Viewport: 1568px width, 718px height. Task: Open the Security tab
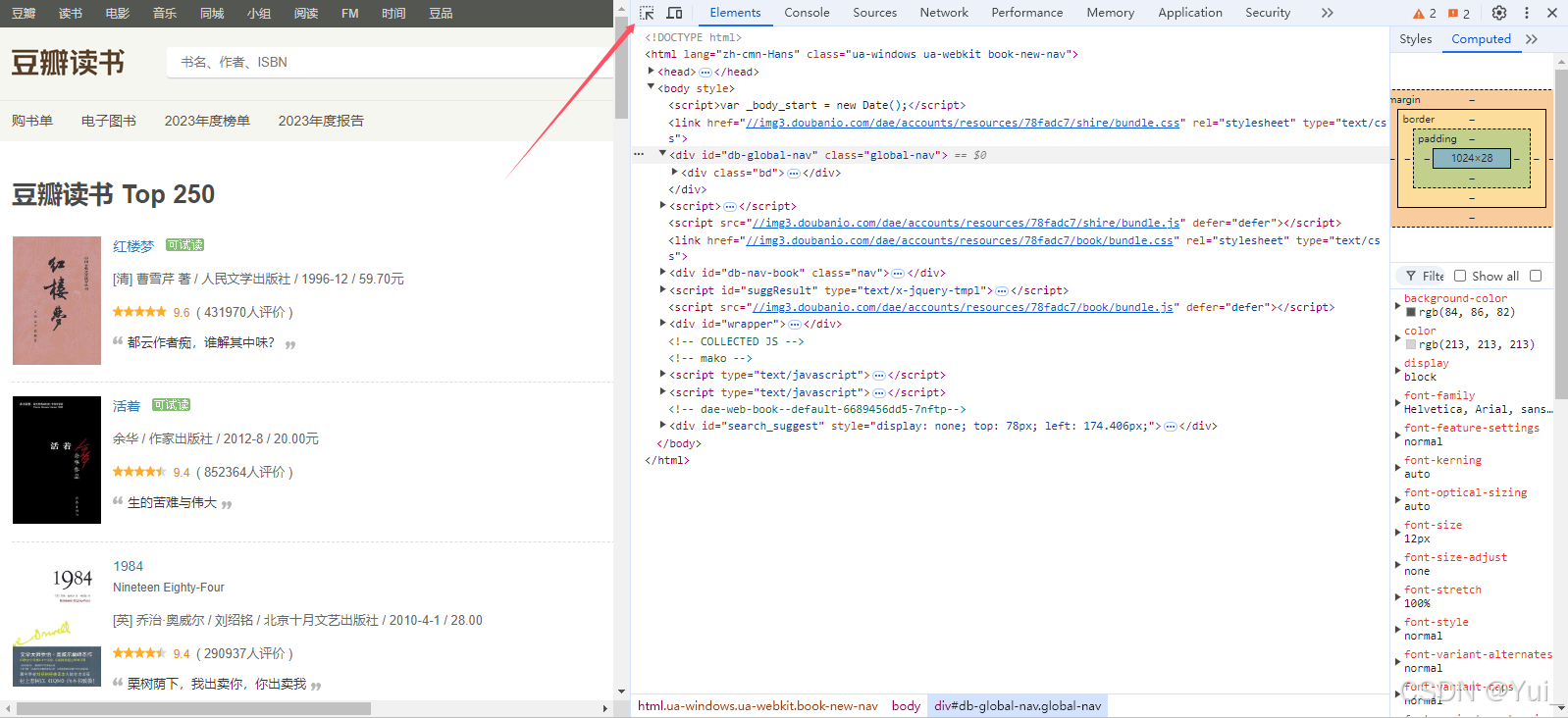point(1268,13)
